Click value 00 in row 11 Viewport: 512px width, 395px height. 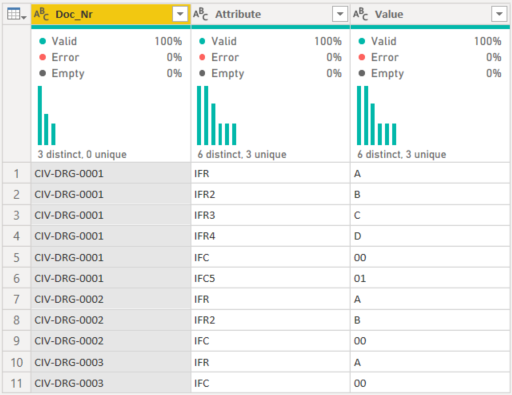[x=430, y=383]
